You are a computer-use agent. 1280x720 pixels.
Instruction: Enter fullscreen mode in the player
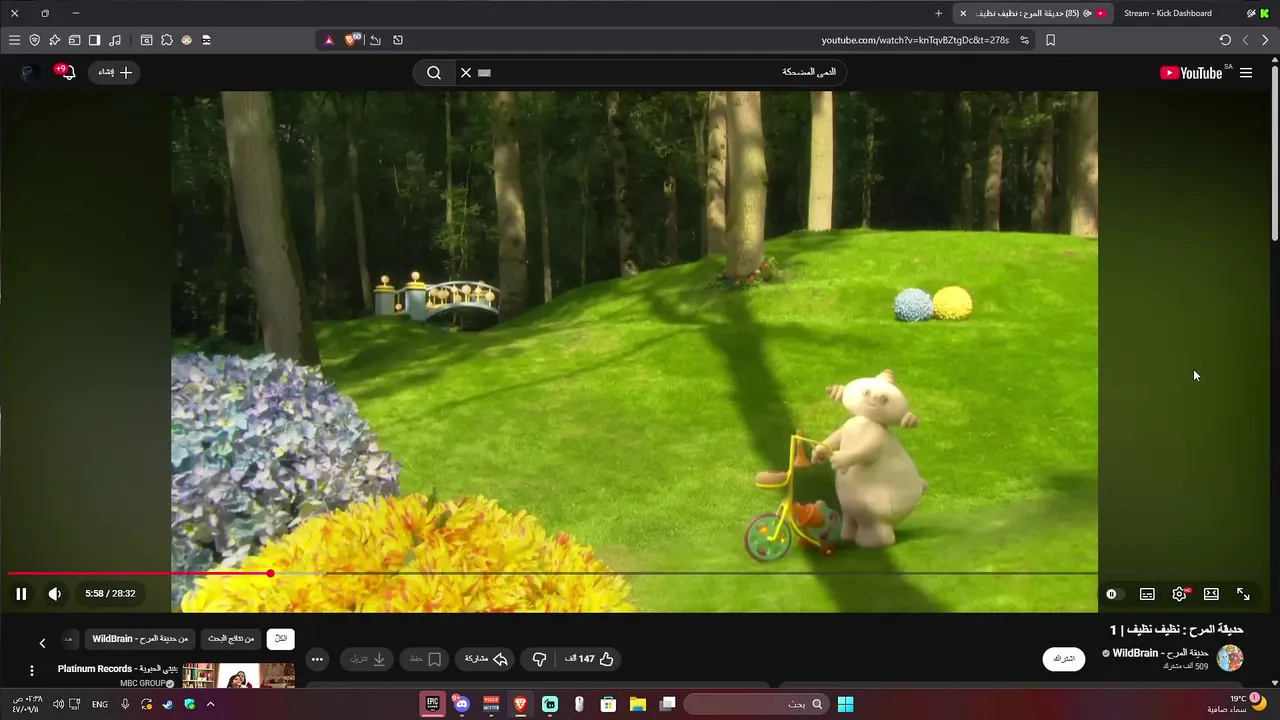click(1243, 594)
